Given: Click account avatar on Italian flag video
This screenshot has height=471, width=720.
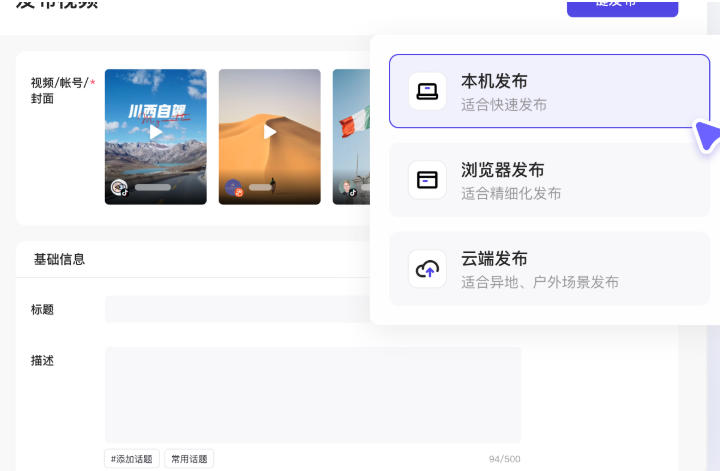Looking at the screenshot, I should (x=345, y=188).
